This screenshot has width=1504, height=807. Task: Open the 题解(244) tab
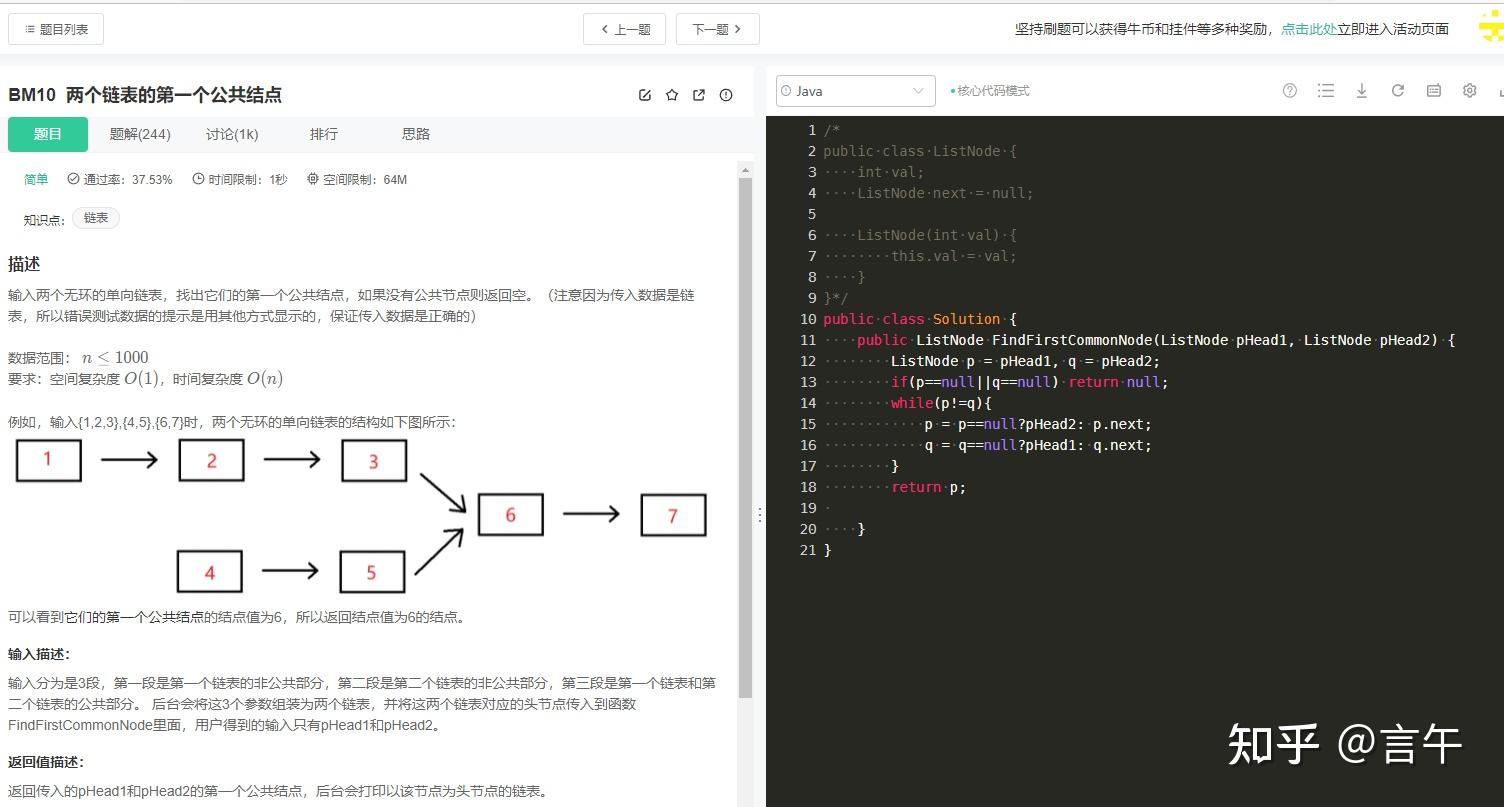140,133
